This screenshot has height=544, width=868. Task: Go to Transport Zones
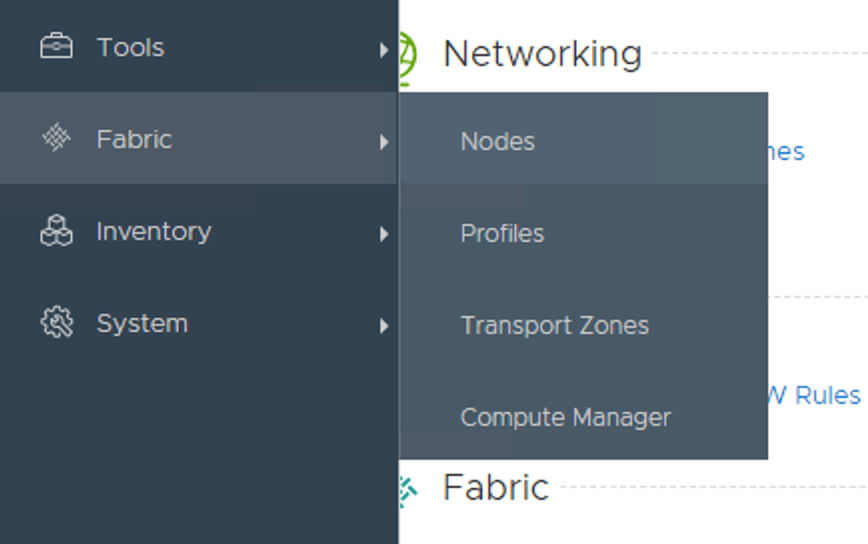pos(554,325)
